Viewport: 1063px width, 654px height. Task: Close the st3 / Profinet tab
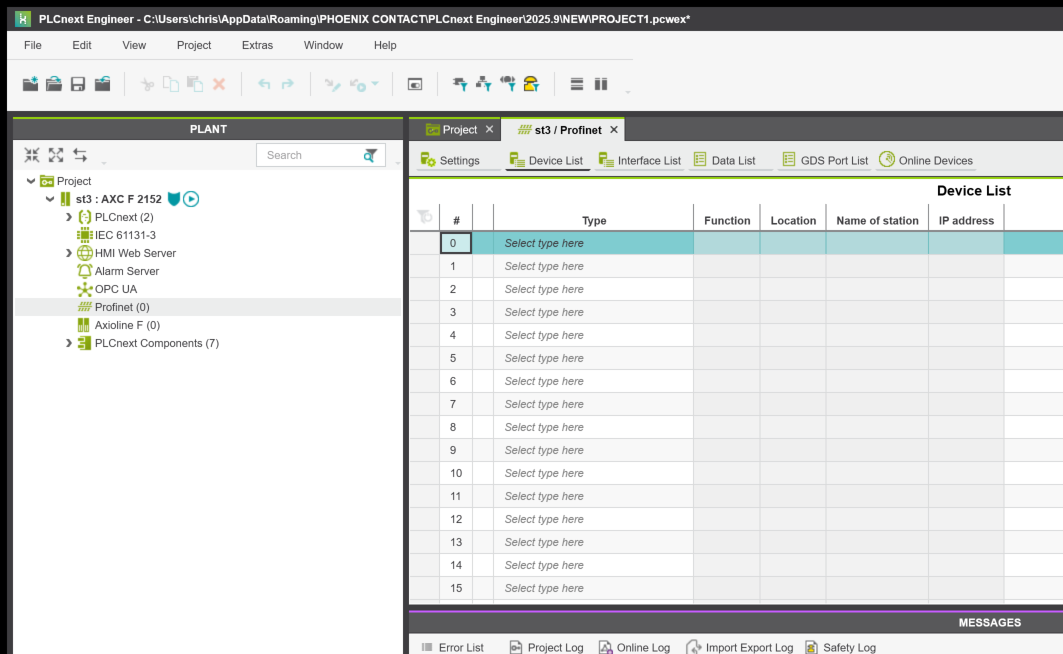pos(614,130)
